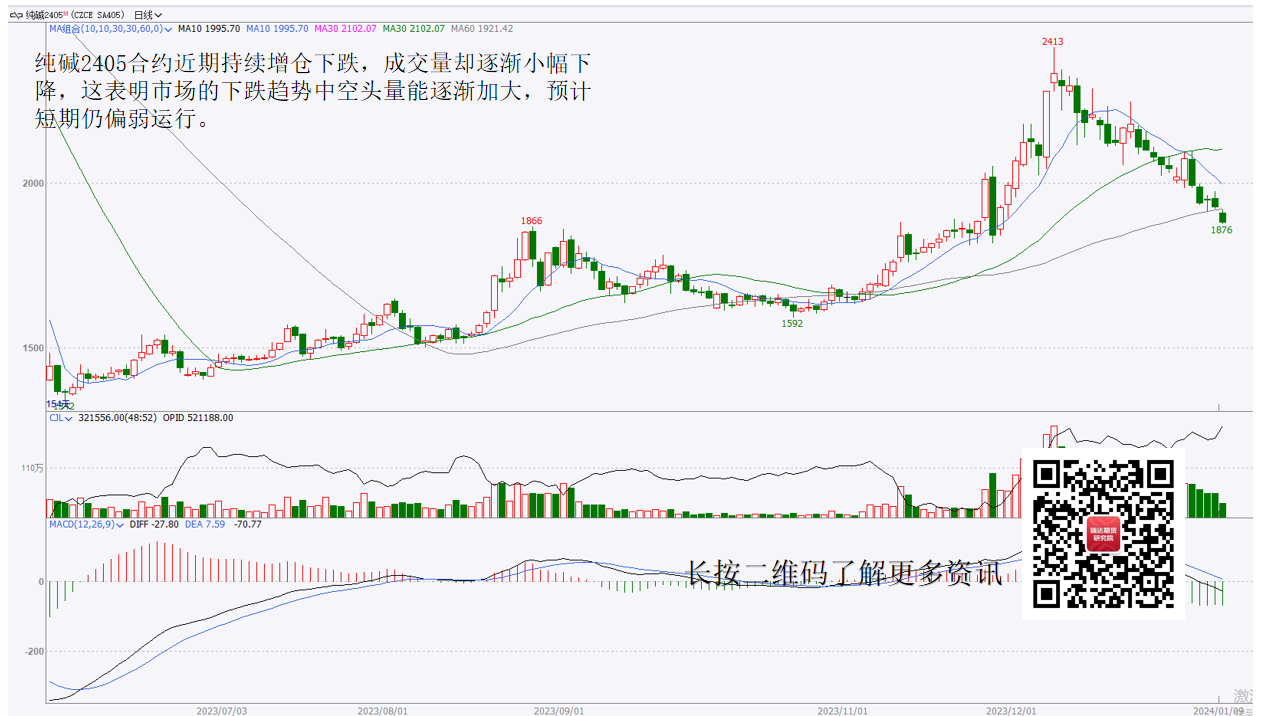Click the red logo inside the QR code

coord(1103,533)
